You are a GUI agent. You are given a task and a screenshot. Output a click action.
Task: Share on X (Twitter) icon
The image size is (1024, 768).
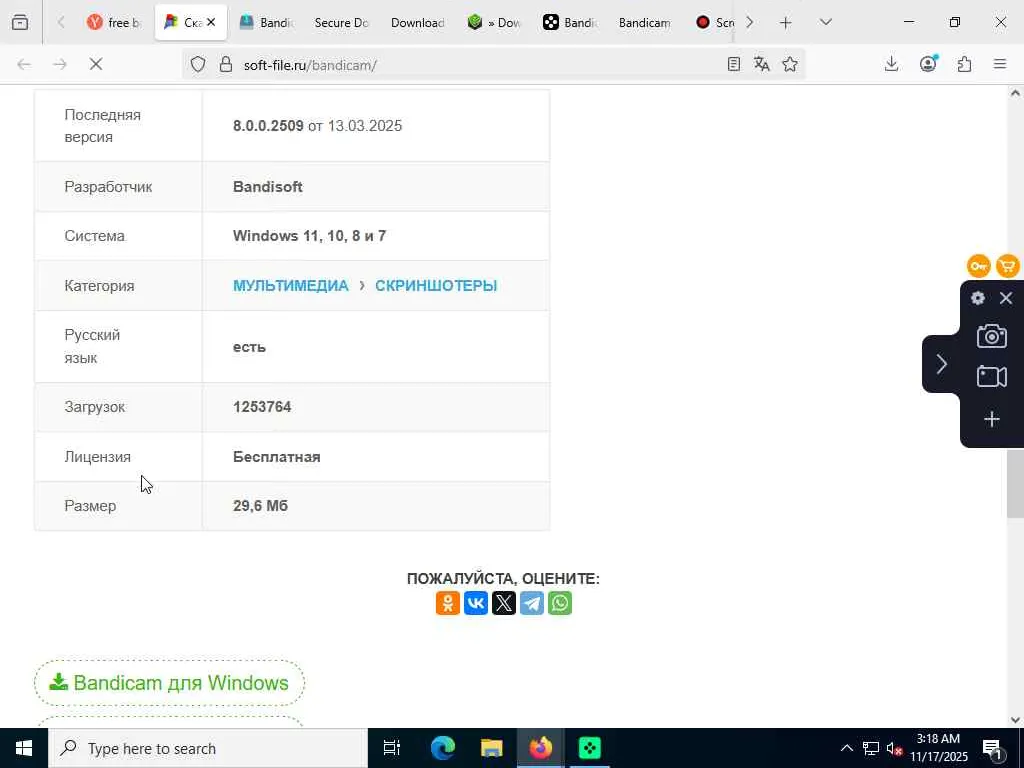point(504,603)
